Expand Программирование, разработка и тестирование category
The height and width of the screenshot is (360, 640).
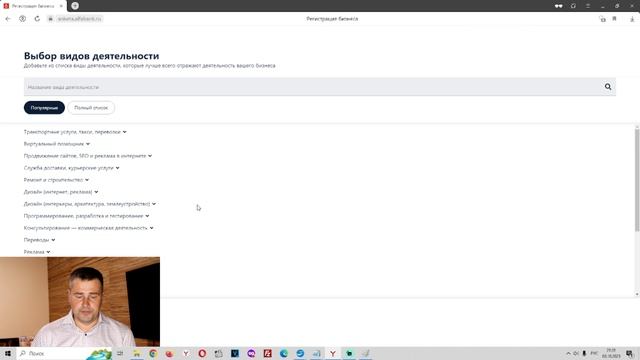(x=87, y=216)
